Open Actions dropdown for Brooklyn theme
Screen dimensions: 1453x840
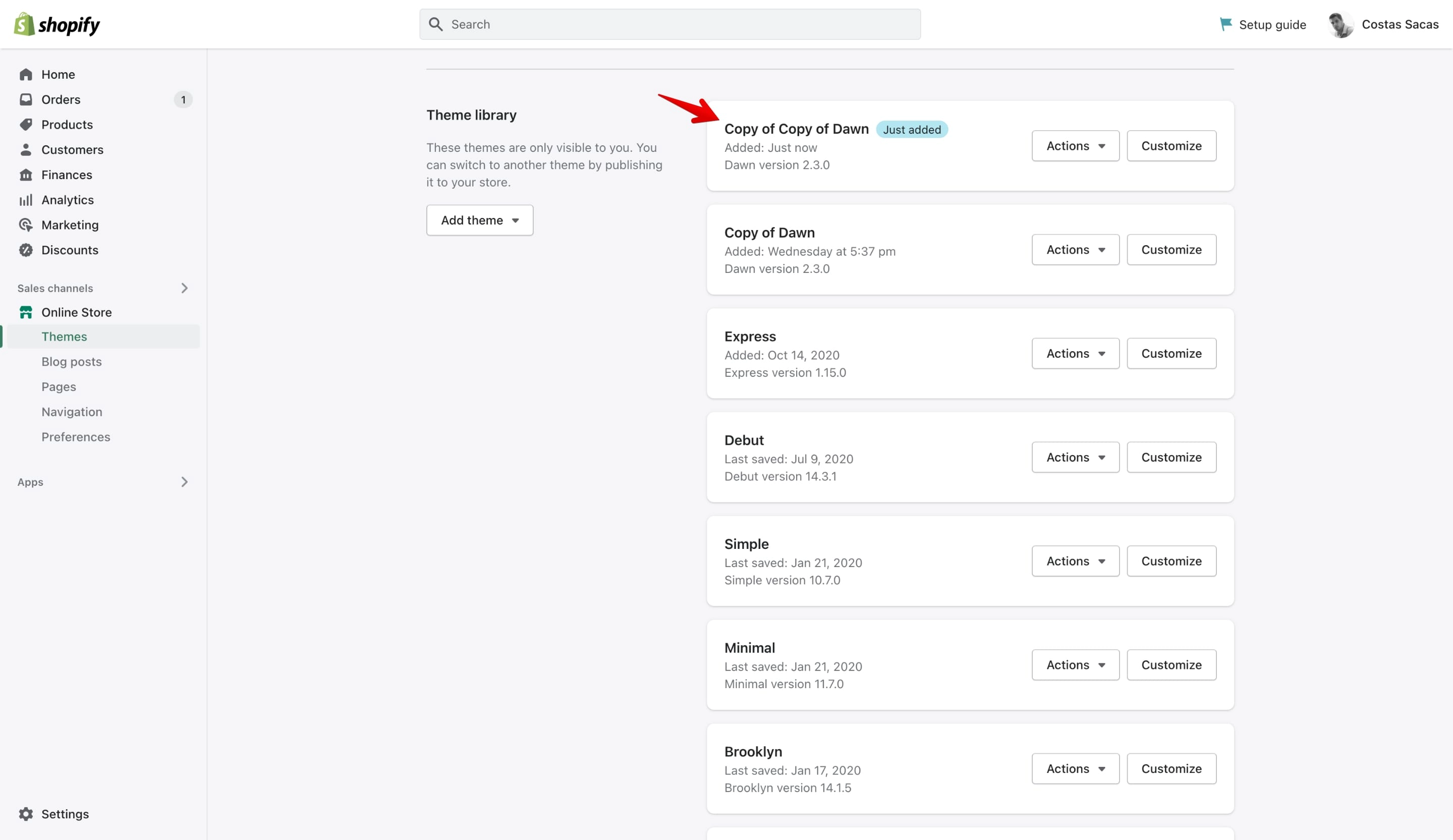[1075, 768]
